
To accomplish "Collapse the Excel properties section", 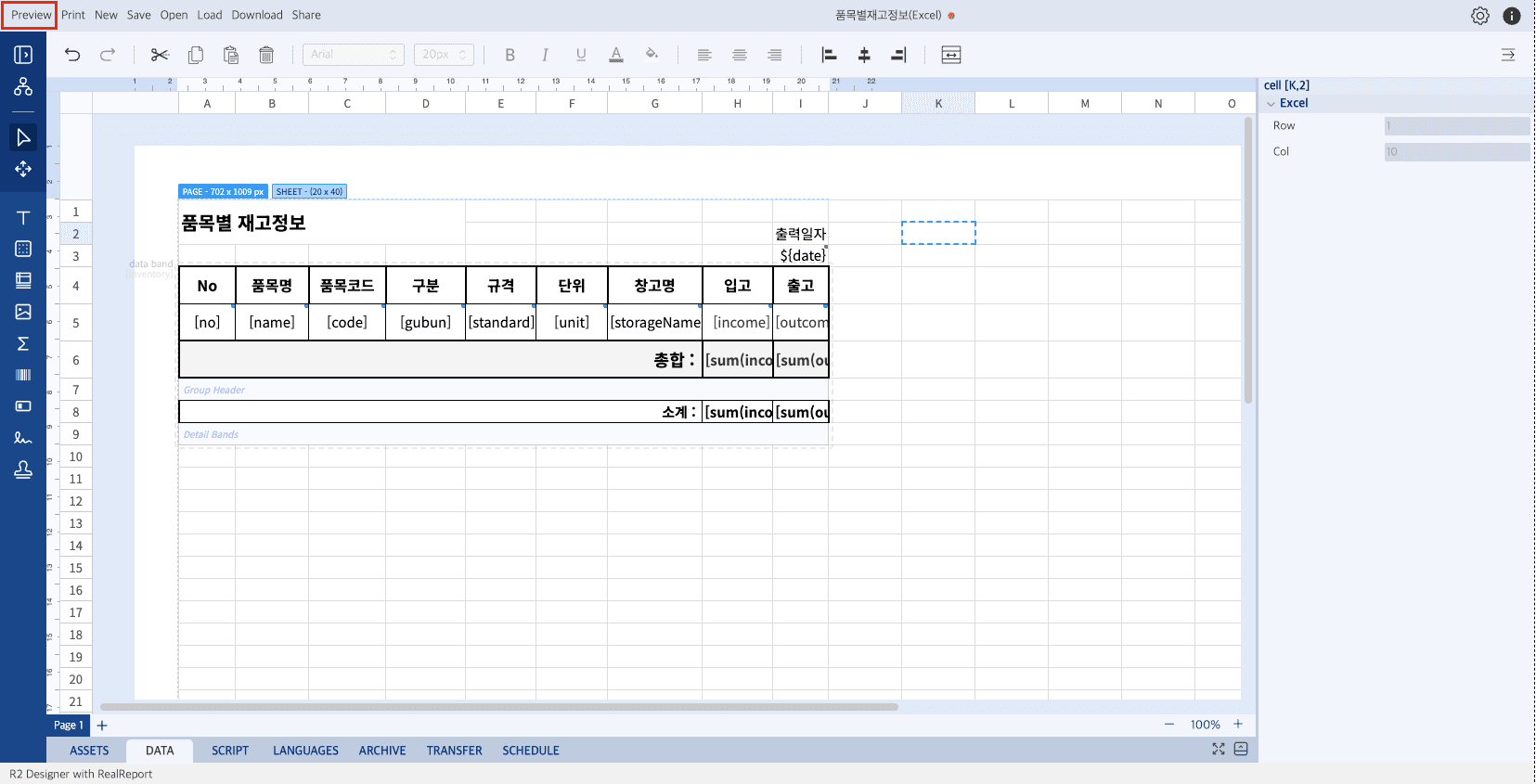I will [x=1271, y=104].
